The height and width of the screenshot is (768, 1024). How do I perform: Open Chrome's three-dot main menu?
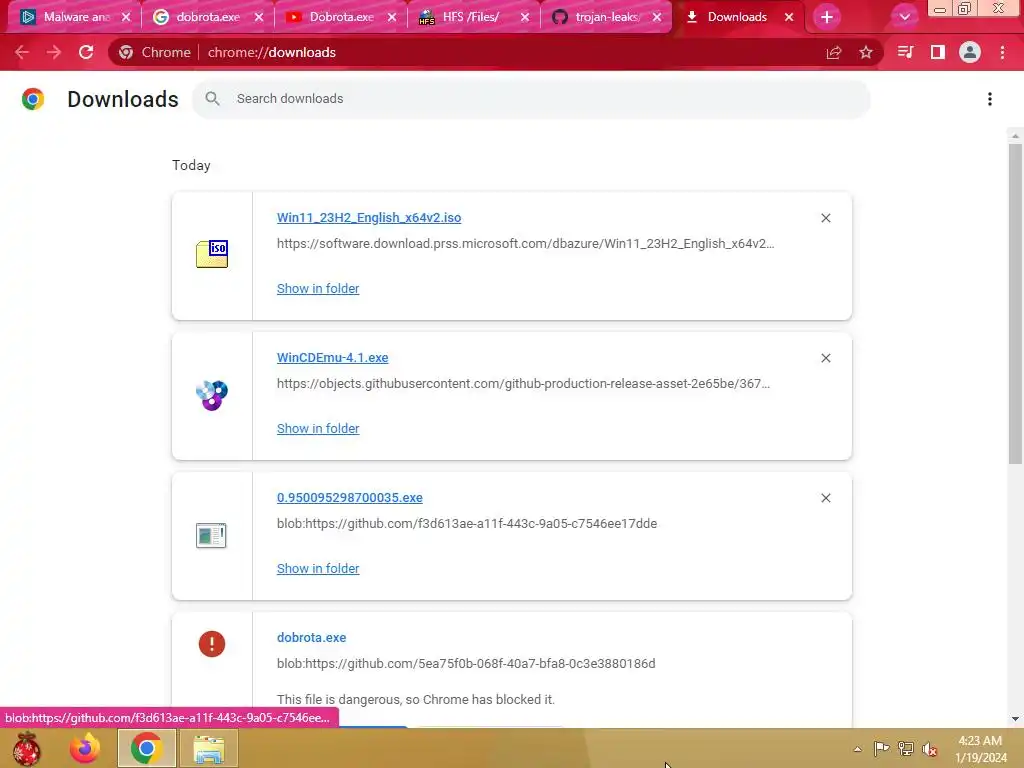click(1002, 52)
